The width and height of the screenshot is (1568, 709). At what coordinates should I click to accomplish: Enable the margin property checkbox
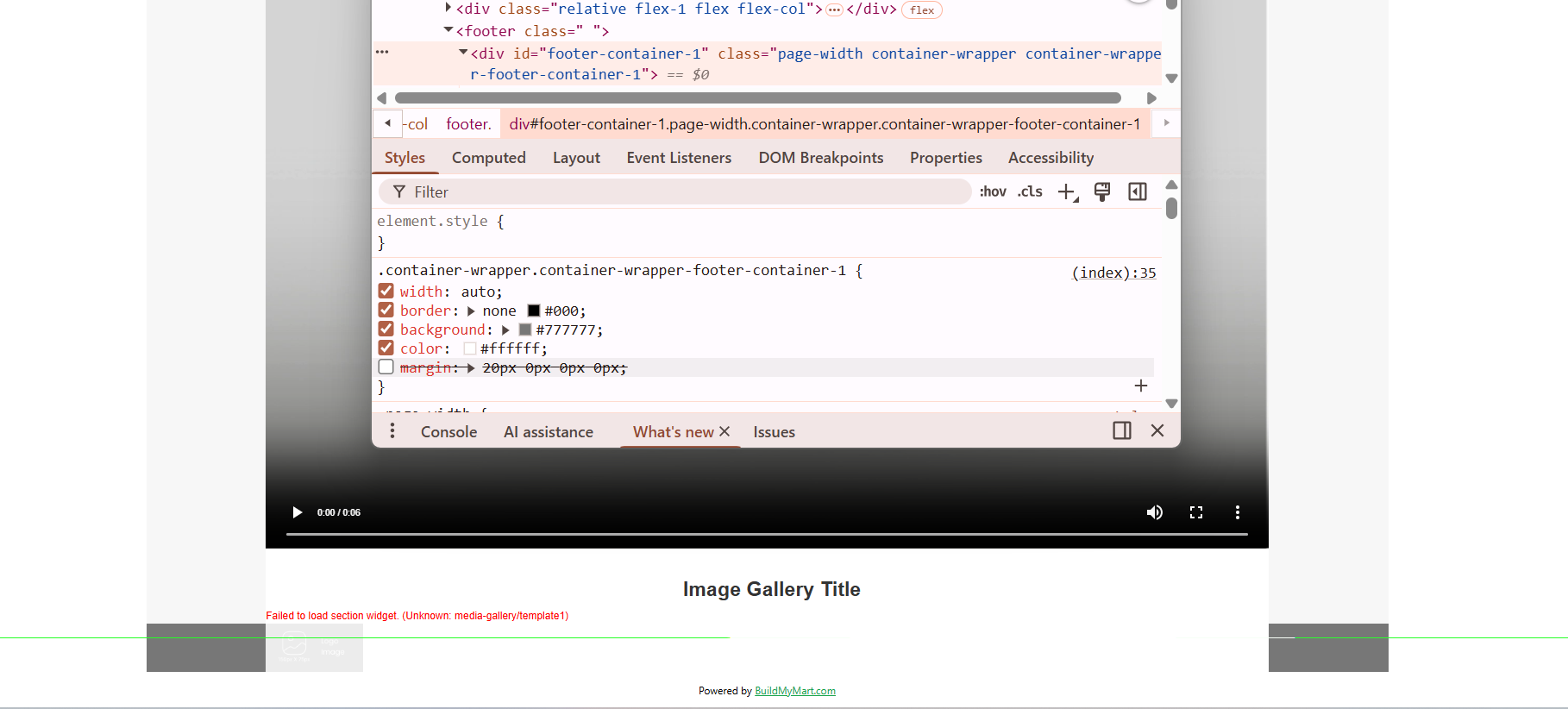click(386, 367)
